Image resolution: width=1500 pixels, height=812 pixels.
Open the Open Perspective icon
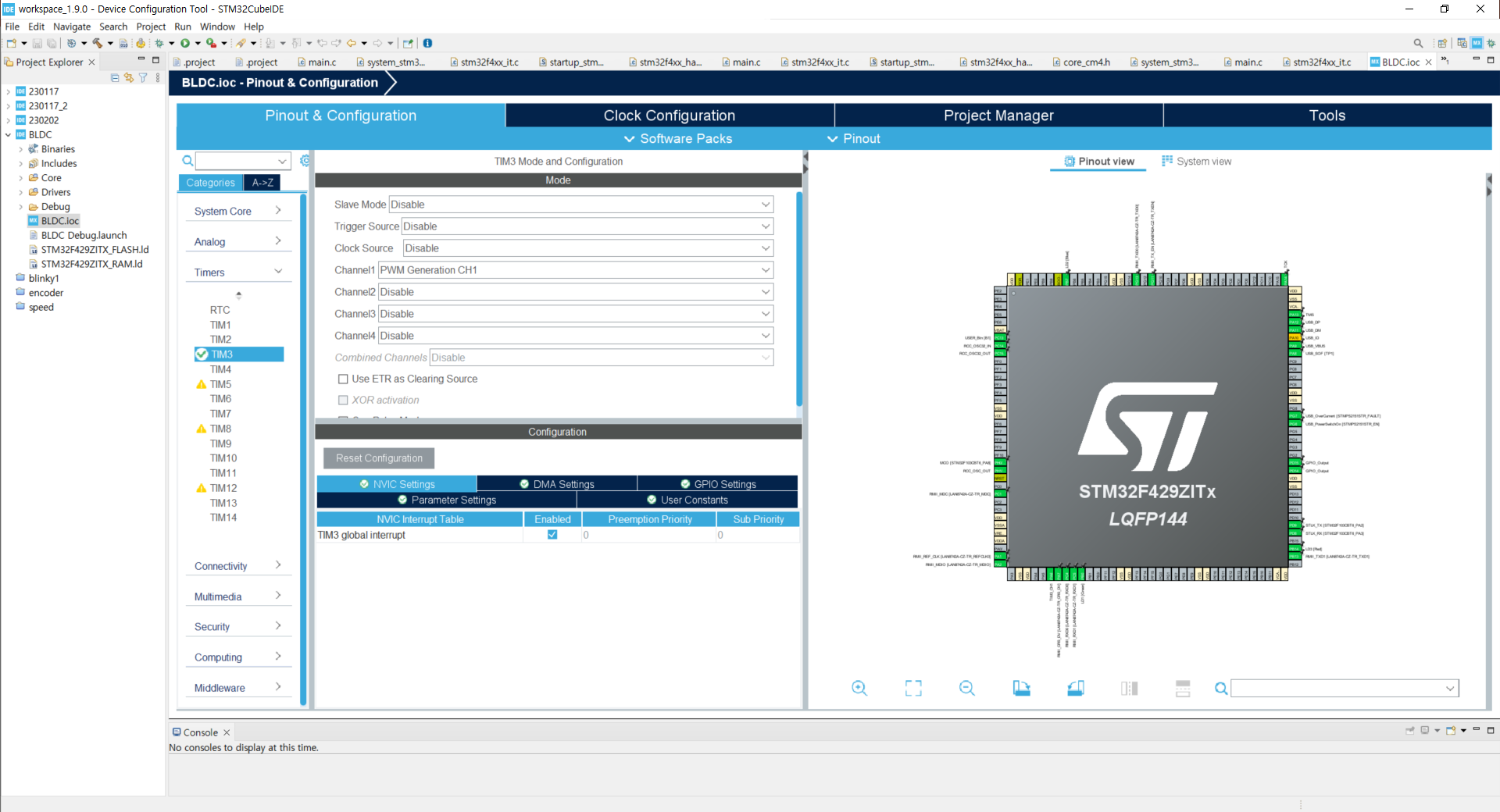pyautogui.click(x=1442, y=43)
